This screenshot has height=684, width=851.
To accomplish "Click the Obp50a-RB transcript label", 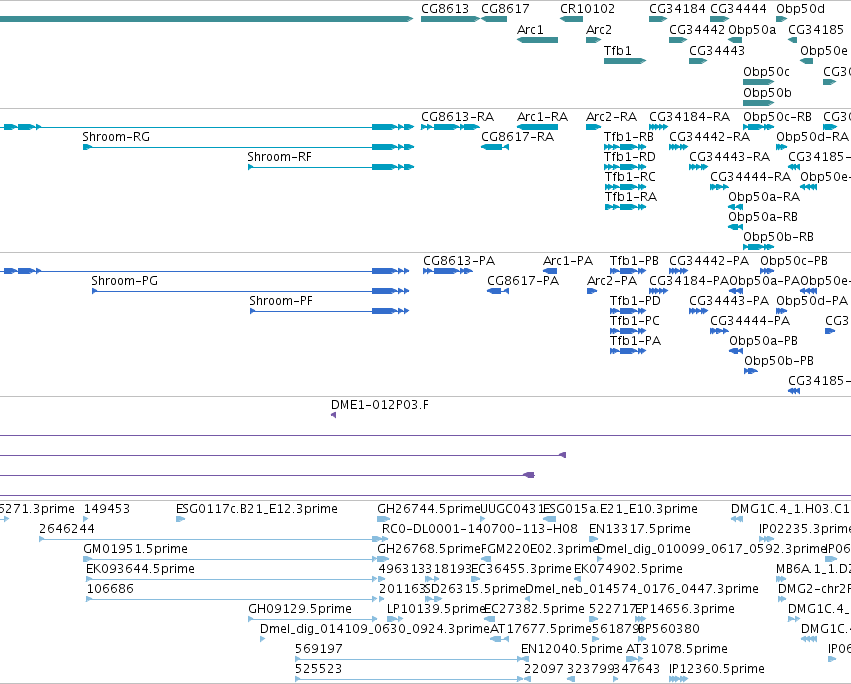I will coord(763,217).
